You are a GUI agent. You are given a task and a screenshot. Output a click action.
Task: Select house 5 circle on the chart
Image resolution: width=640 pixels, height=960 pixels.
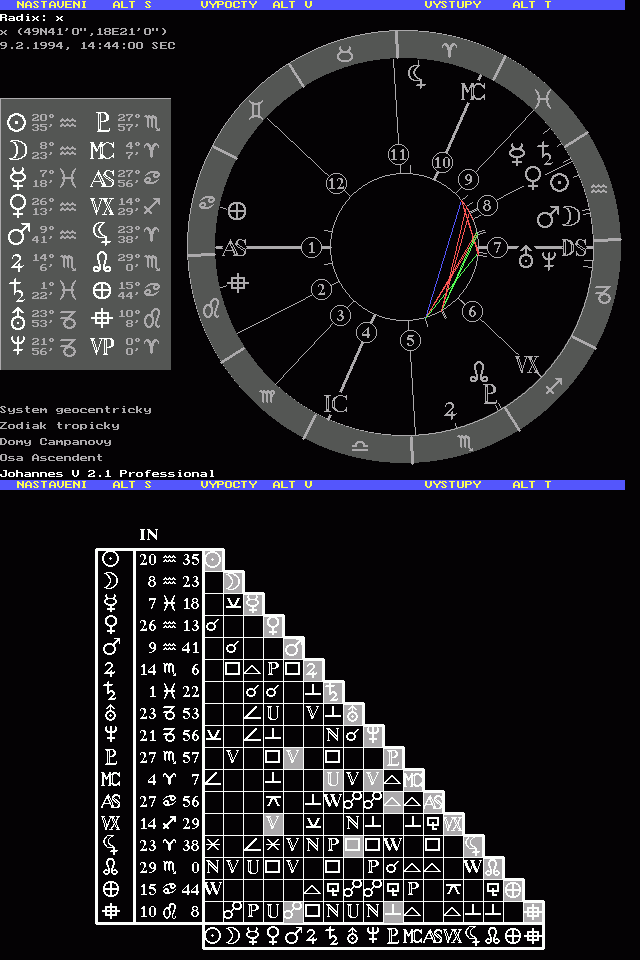(409, 340)
